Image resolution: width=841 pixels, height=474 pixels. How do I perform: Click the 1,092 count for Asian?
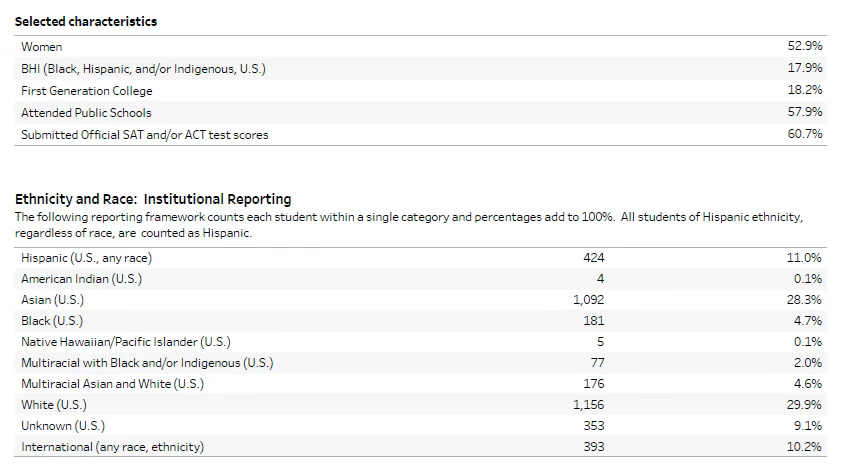coord(588,300)
